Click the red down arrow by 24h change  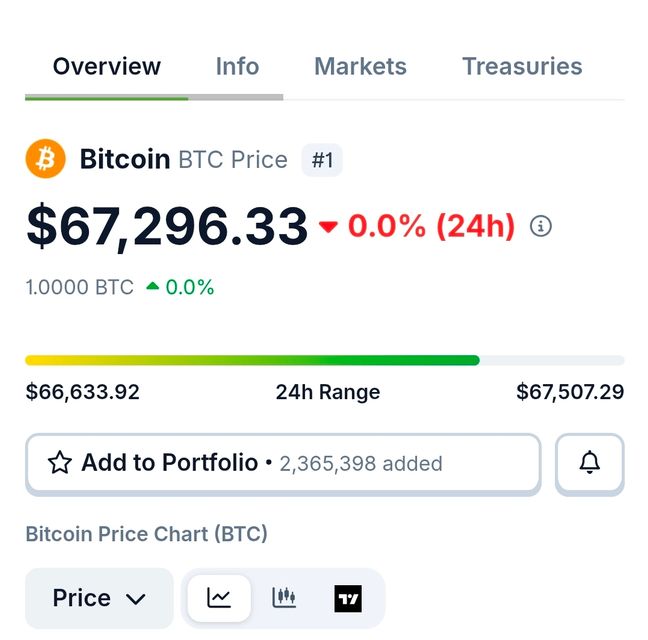pos(328,227)
